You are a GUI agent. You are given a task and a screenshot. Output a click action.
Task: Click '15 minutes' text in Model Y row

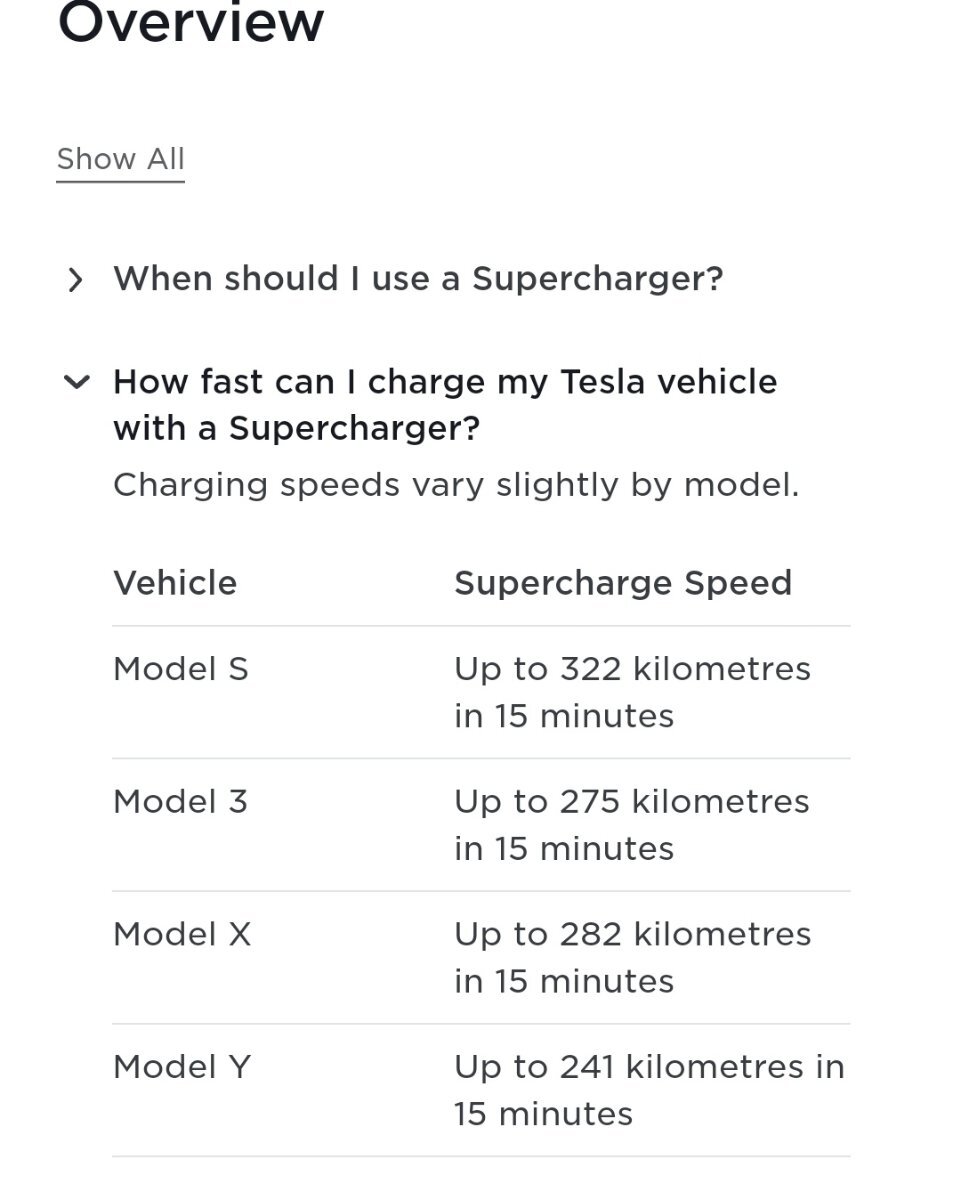[543, 1114]
